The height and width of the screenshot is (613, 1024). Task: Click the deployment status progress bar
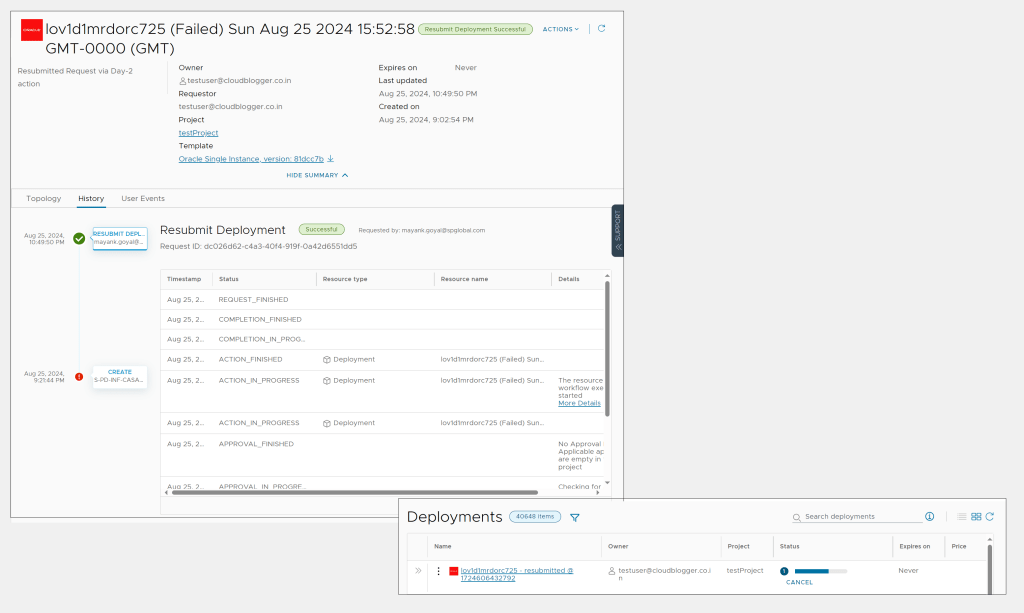pos(820,571)
